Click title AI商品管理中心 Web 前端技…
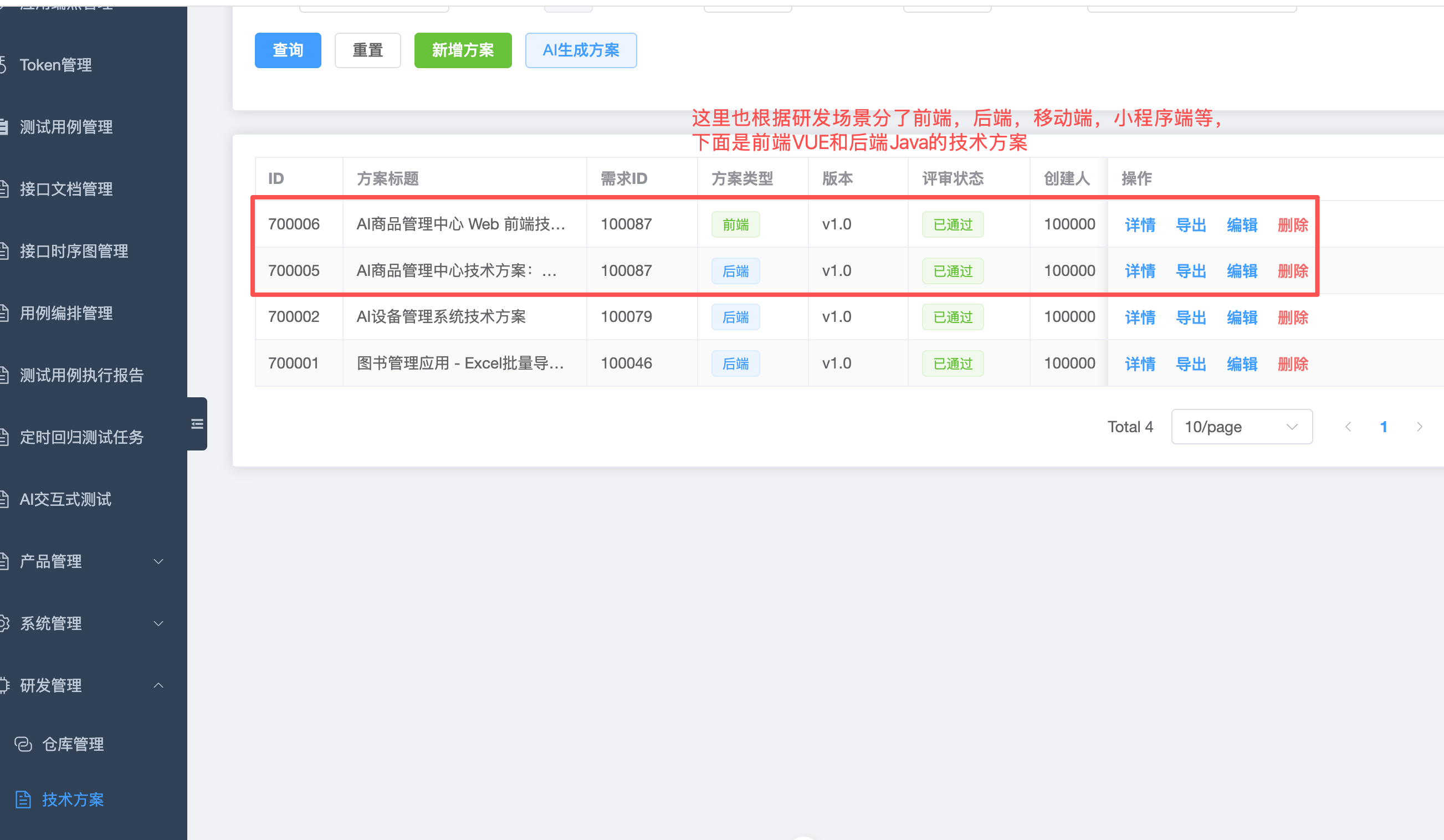This screenshot has width=1444, height=840. tap(461, 224)
